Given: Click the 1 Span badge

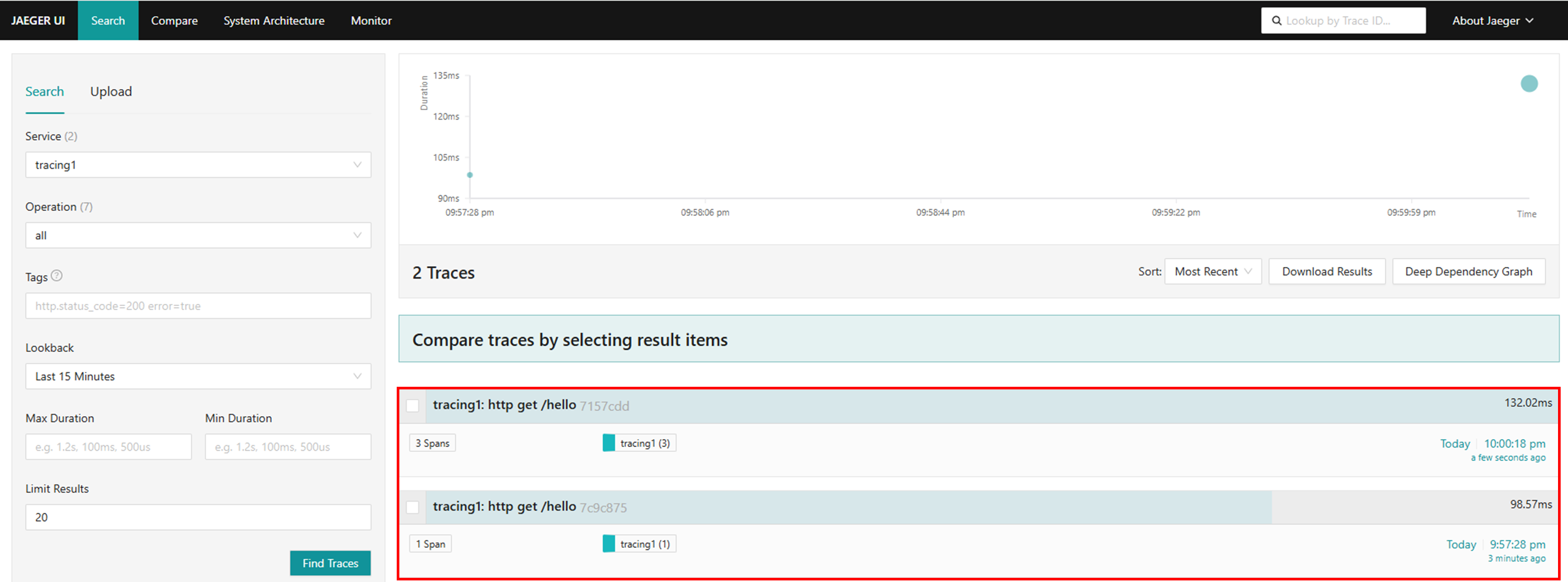Looking at the screenshot, I should click(431, 544).
